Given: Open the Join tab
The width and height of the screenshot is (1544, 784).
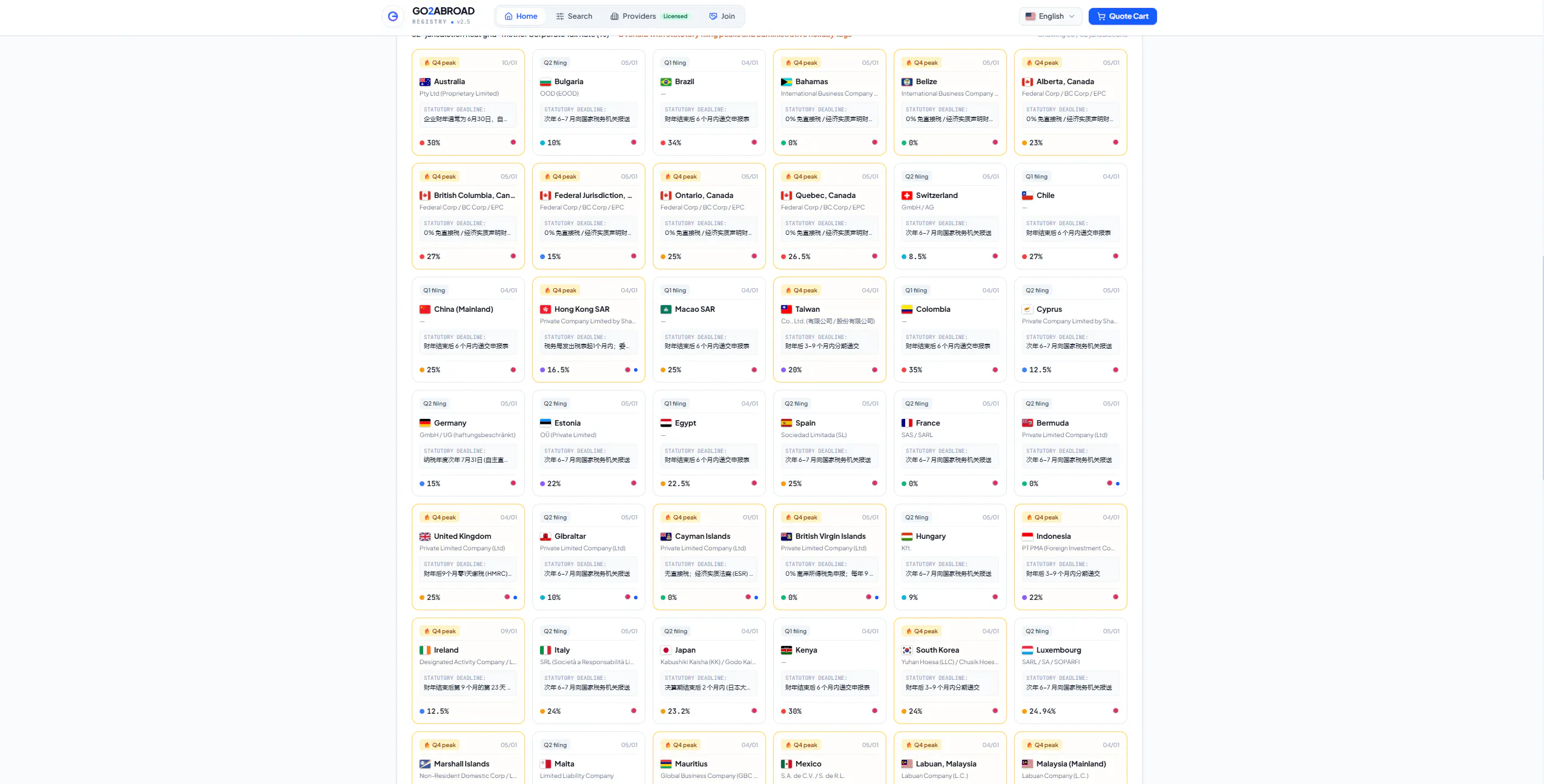Looking at the screenshot, I should 722,16.
